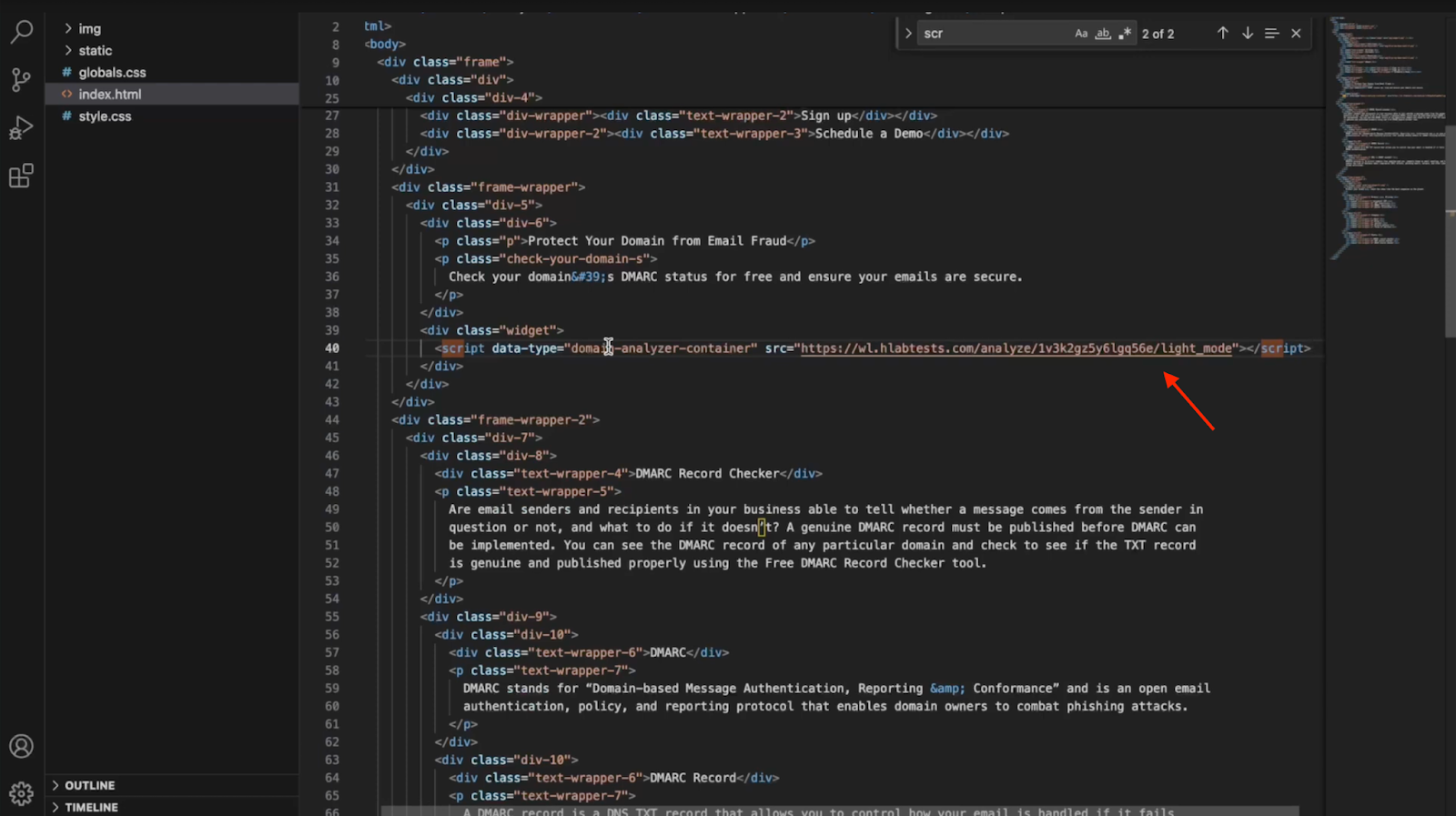Click line number 25 in sticky header
The height and width of the screenshot is (816, 1456).
coord(331,97)
